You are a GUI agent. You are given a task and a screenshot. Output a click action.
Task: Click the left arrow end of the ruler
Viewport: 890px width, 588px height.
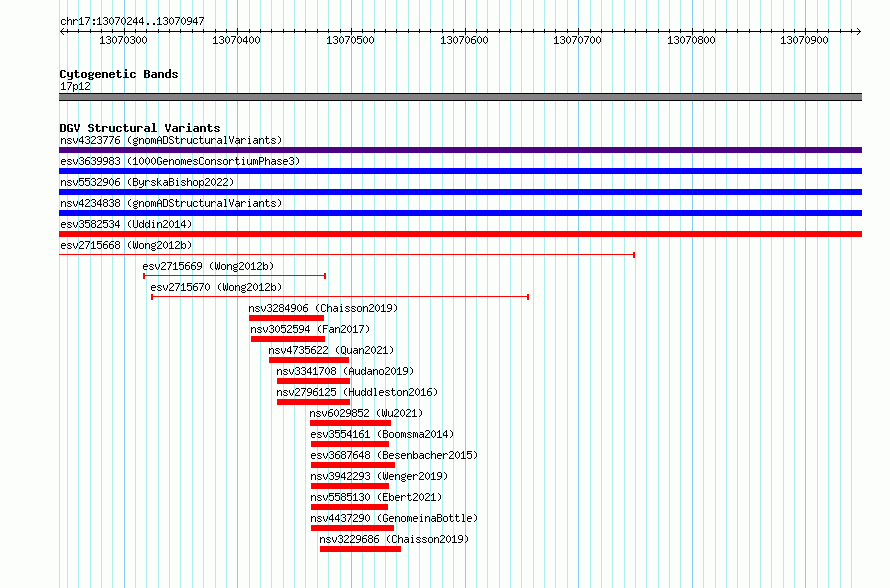point(62,31)
